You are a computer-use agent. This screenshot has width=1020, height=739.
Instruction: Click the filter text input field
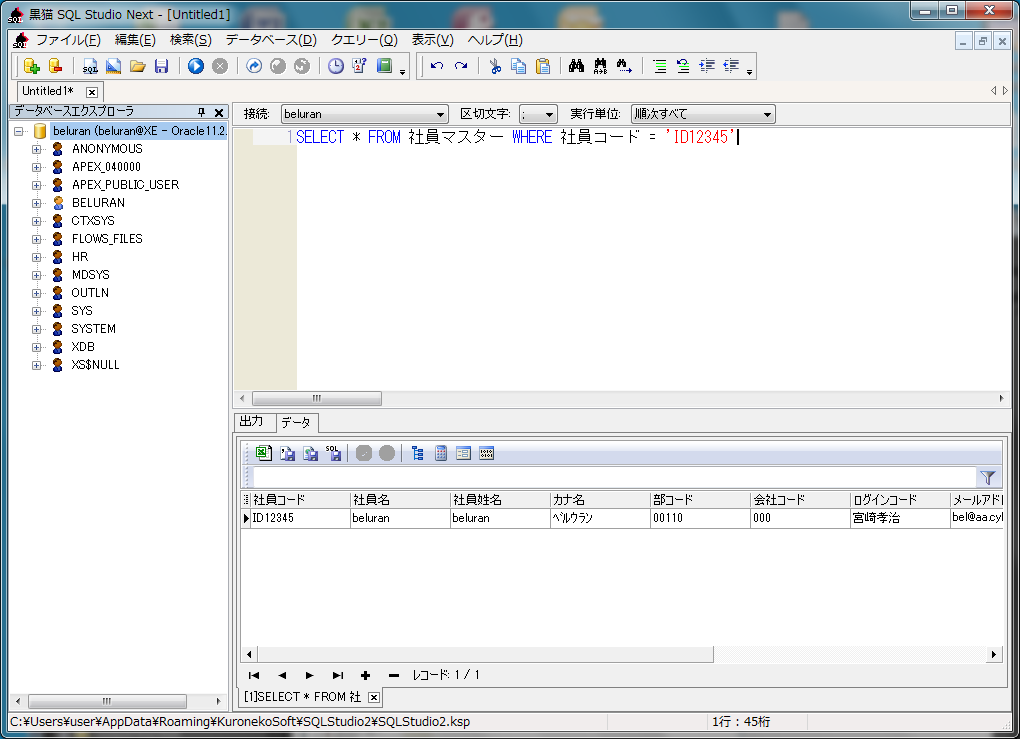pyautogui.click(x=615, y=477)
